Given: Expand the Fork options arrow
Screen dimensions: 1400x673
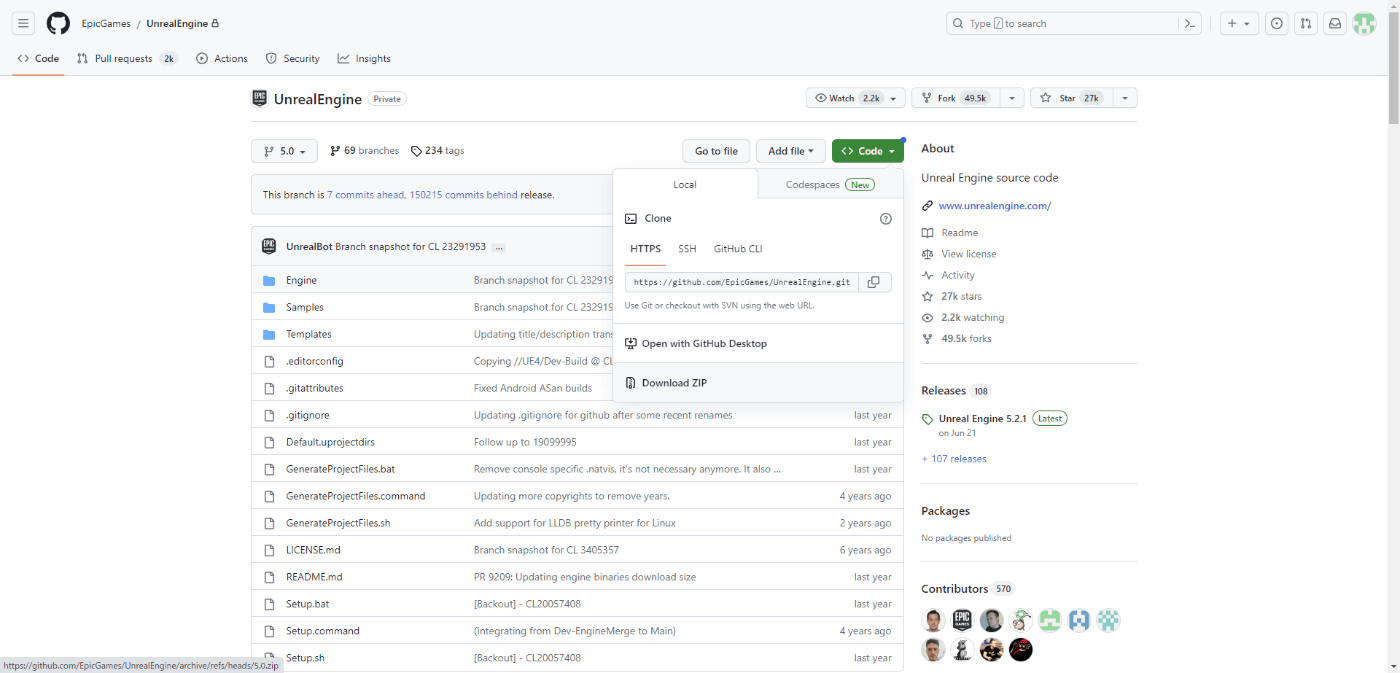Looking at the screenshot, I should click(x=1012, y=98).
